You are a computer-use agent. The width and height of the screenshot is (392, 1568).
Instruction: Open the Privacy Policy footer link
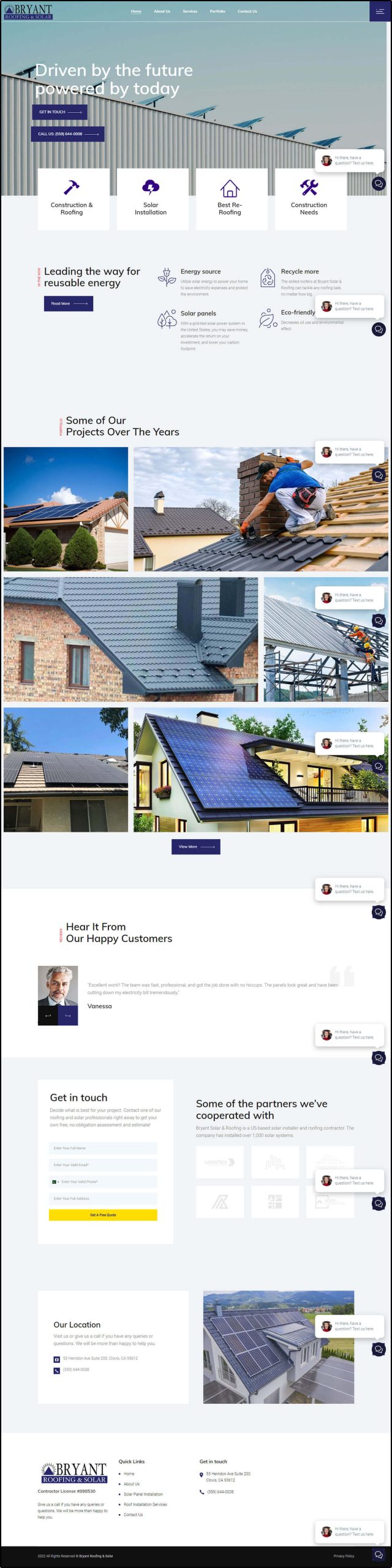[344, 1556]
